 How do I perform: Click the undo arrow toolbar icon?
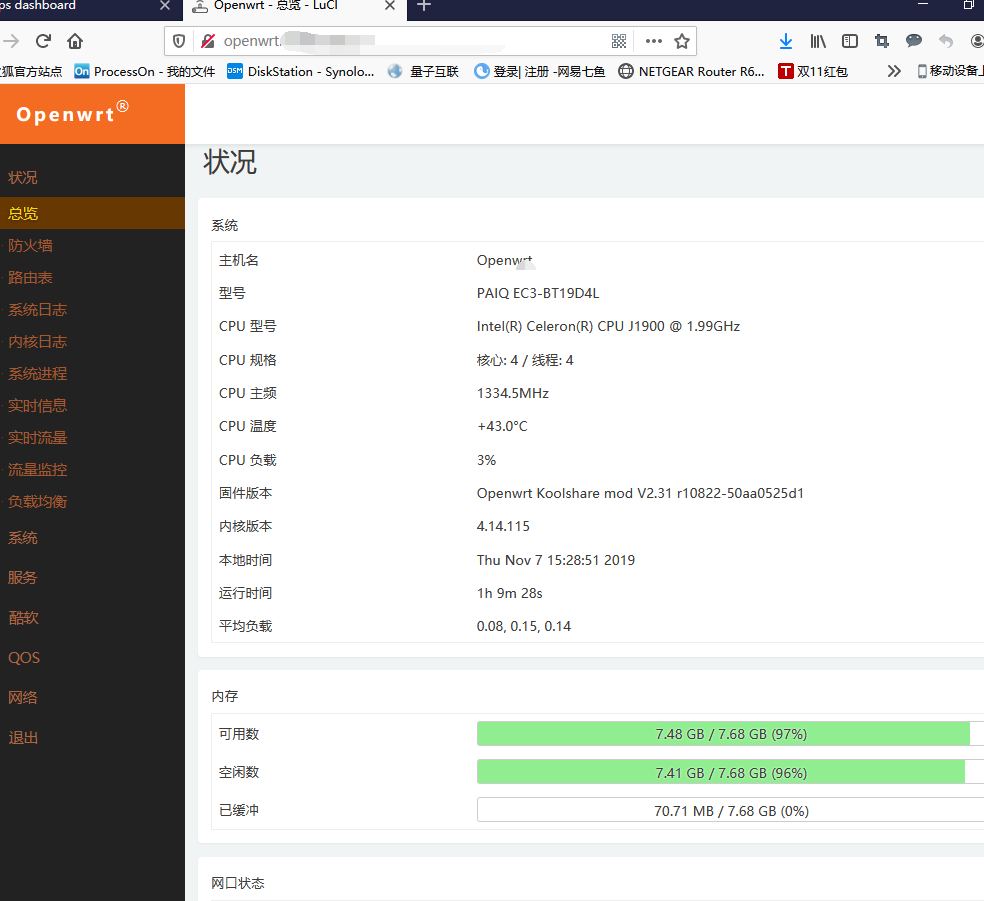tap(946, 41)
